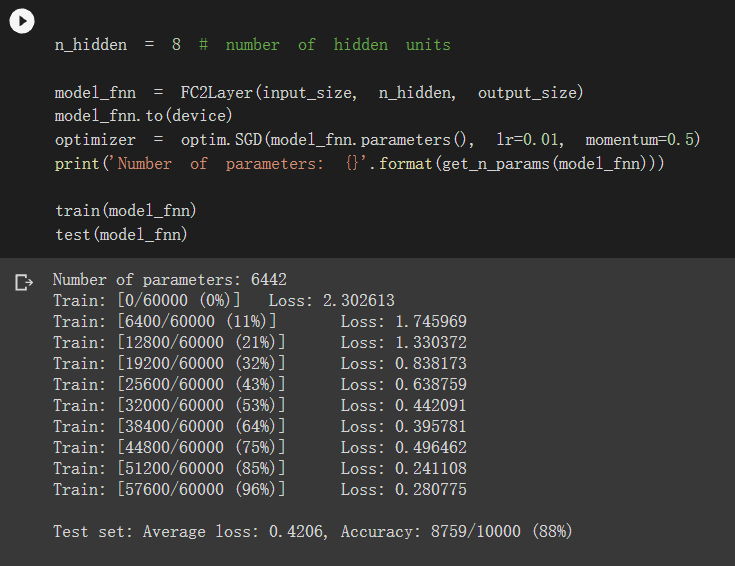The image size is (735, 566).
Task: Click the print 'Number of parameters' line
Action: pos(359,164)
